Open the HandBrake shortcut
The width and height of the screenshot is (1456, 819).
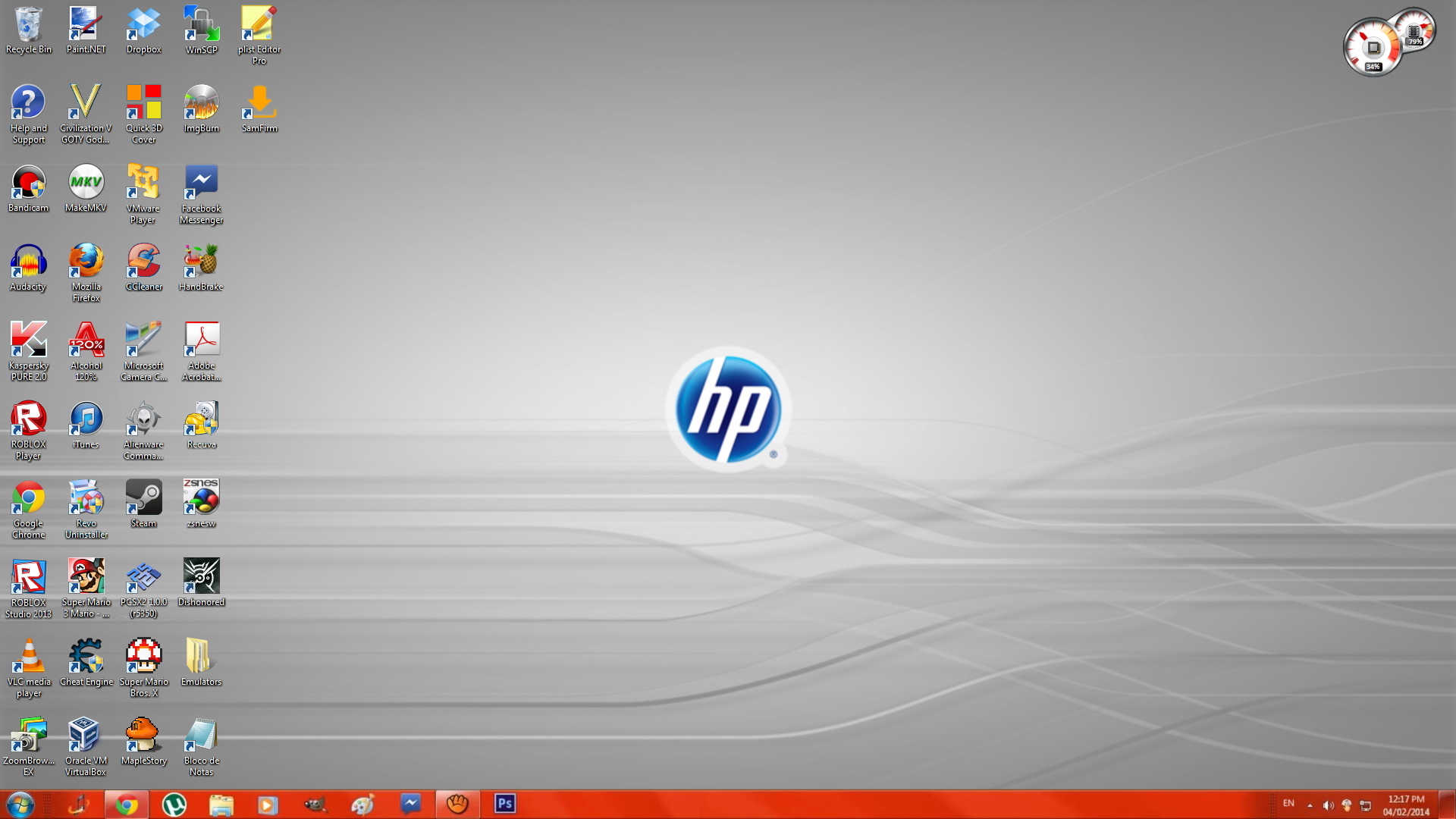[x=201, y=268]
